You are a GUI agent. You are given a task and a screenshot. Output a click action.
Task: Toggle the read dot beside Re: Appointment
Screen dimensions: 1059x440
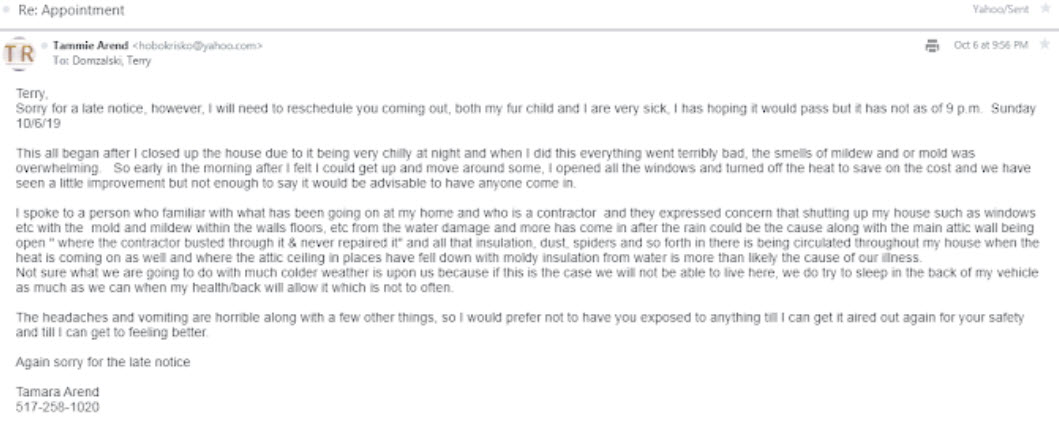tap(7, 10)
